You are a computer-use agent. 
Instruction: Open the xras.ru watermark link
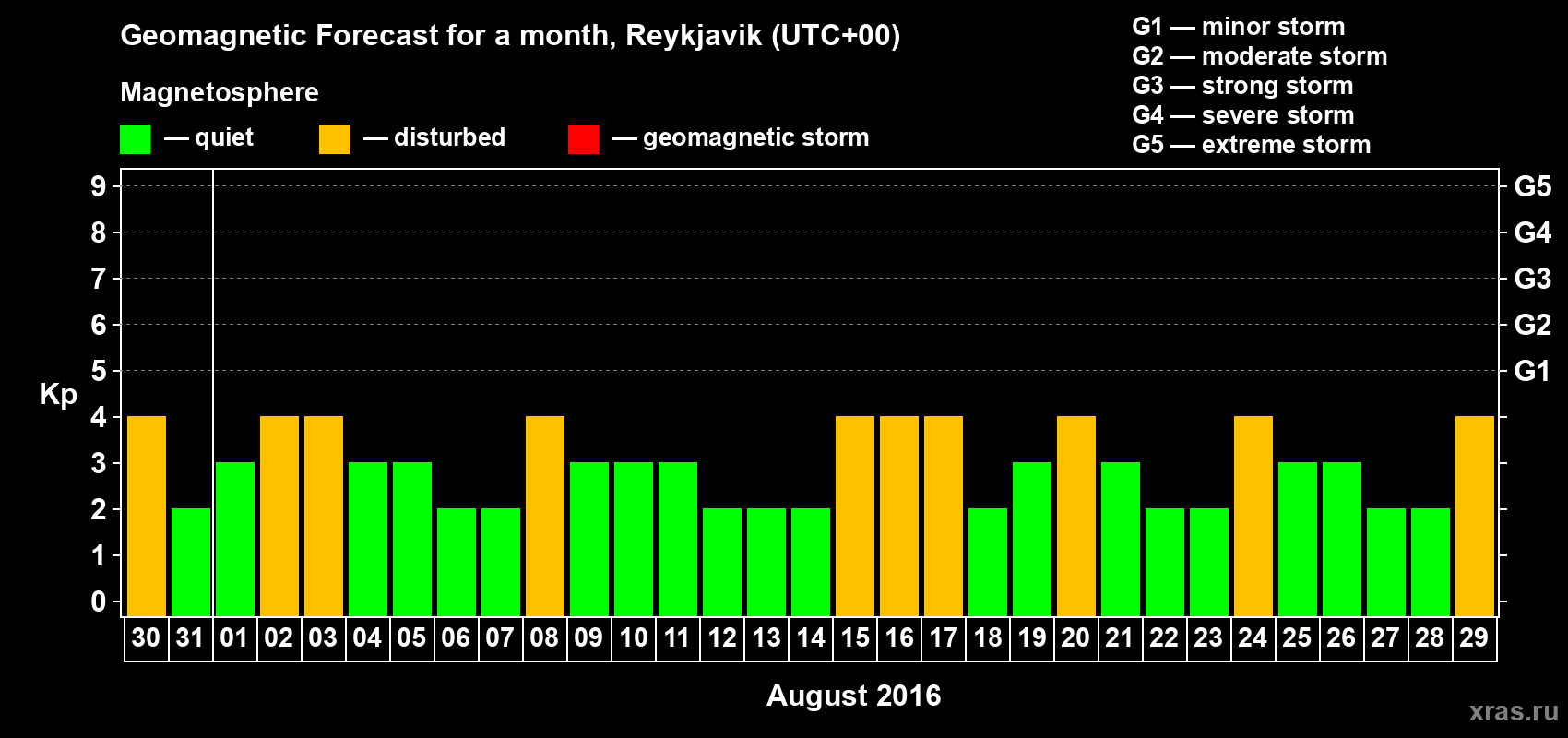click(1514, 711)
